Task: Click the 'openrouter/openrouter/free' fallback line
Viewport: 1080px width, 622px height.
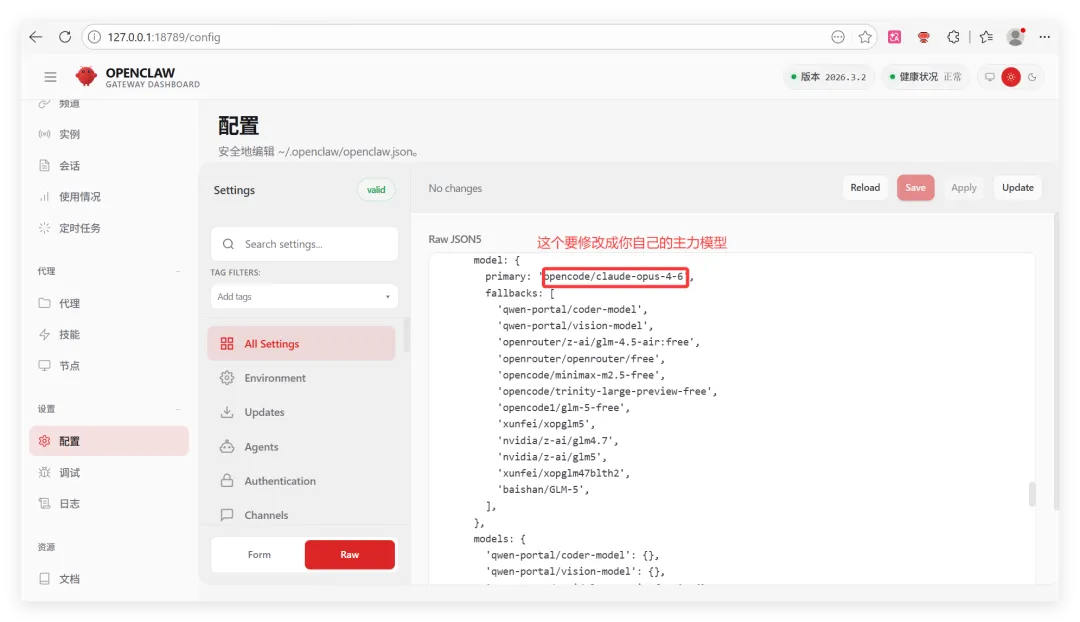Action: pos(581,359)
